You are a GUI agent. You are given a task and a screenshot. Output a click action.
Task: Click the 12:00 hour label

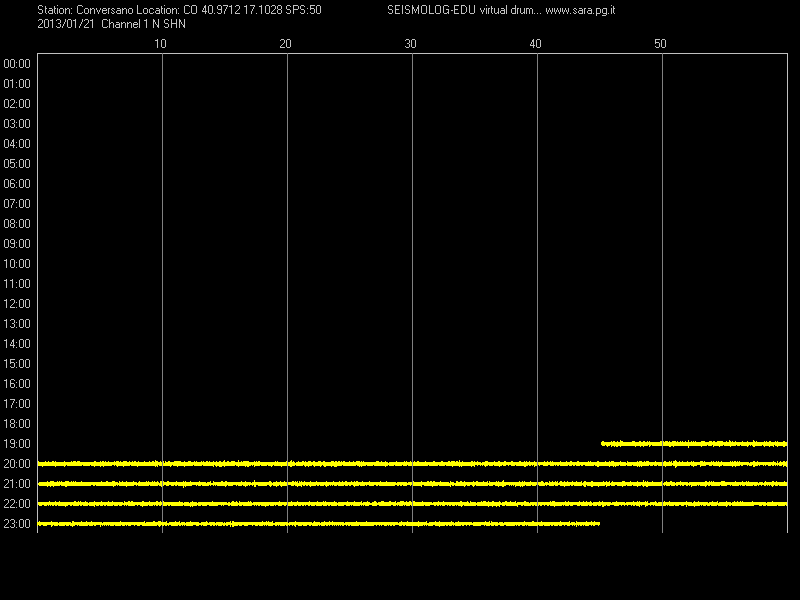coord(17,304)
